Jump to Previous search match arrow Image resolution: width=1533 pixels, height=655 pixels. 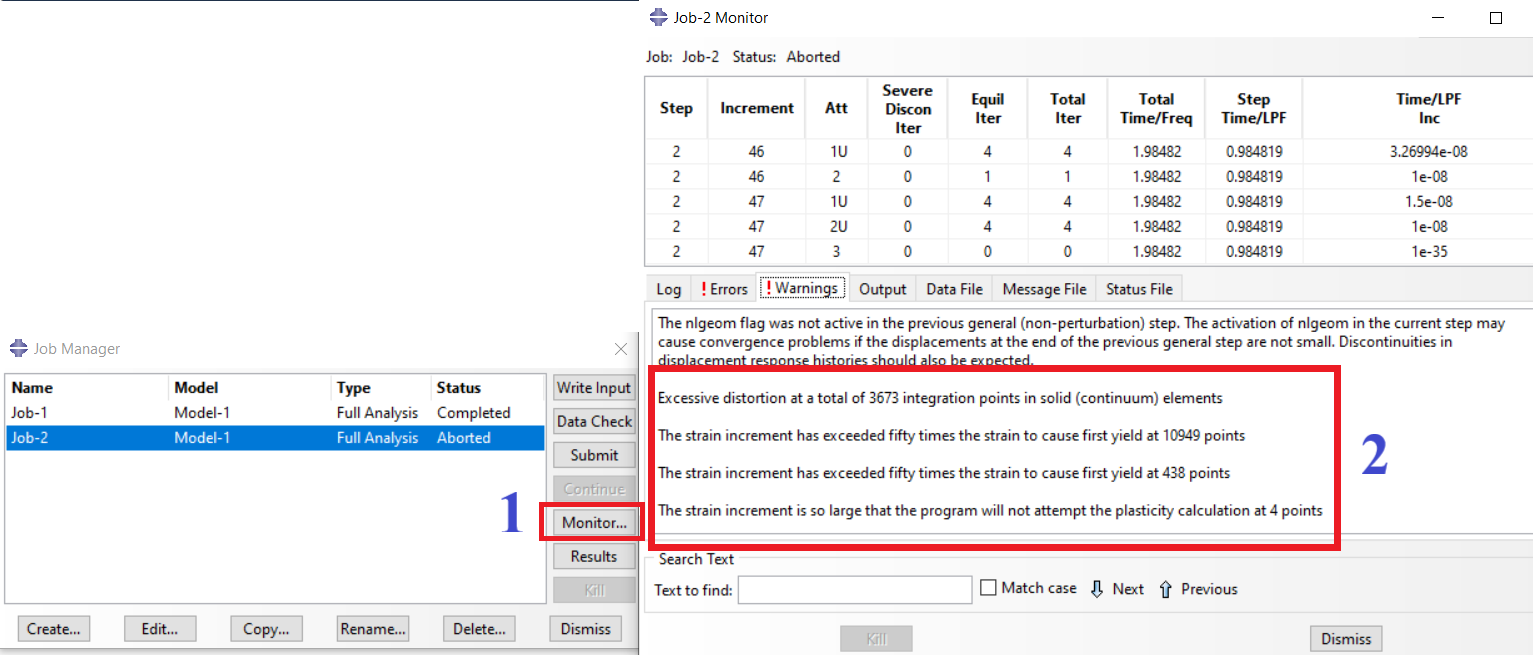click(x=1165, y=589)
